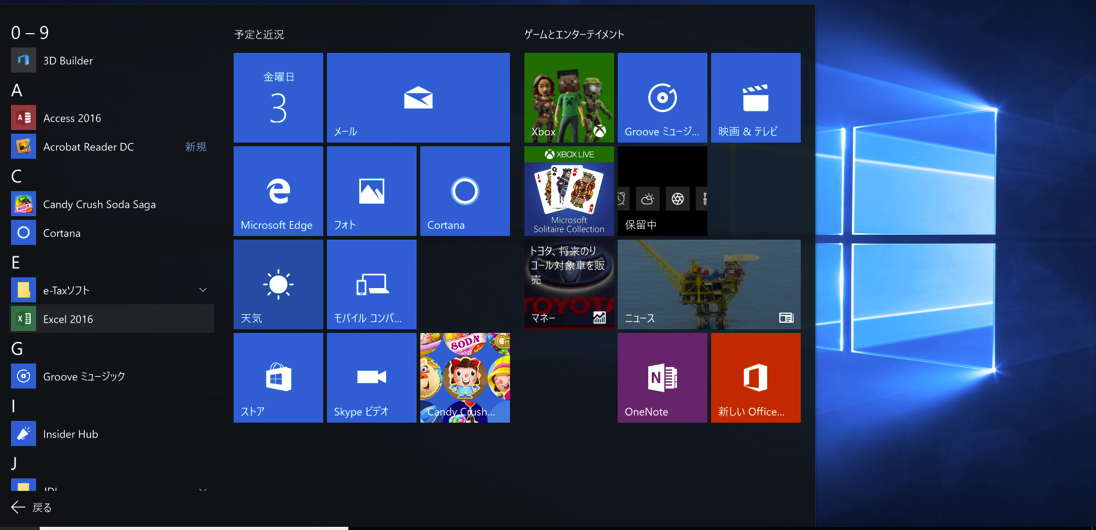
Task: Open the フォト tile
Action: [x=372, y=191]
